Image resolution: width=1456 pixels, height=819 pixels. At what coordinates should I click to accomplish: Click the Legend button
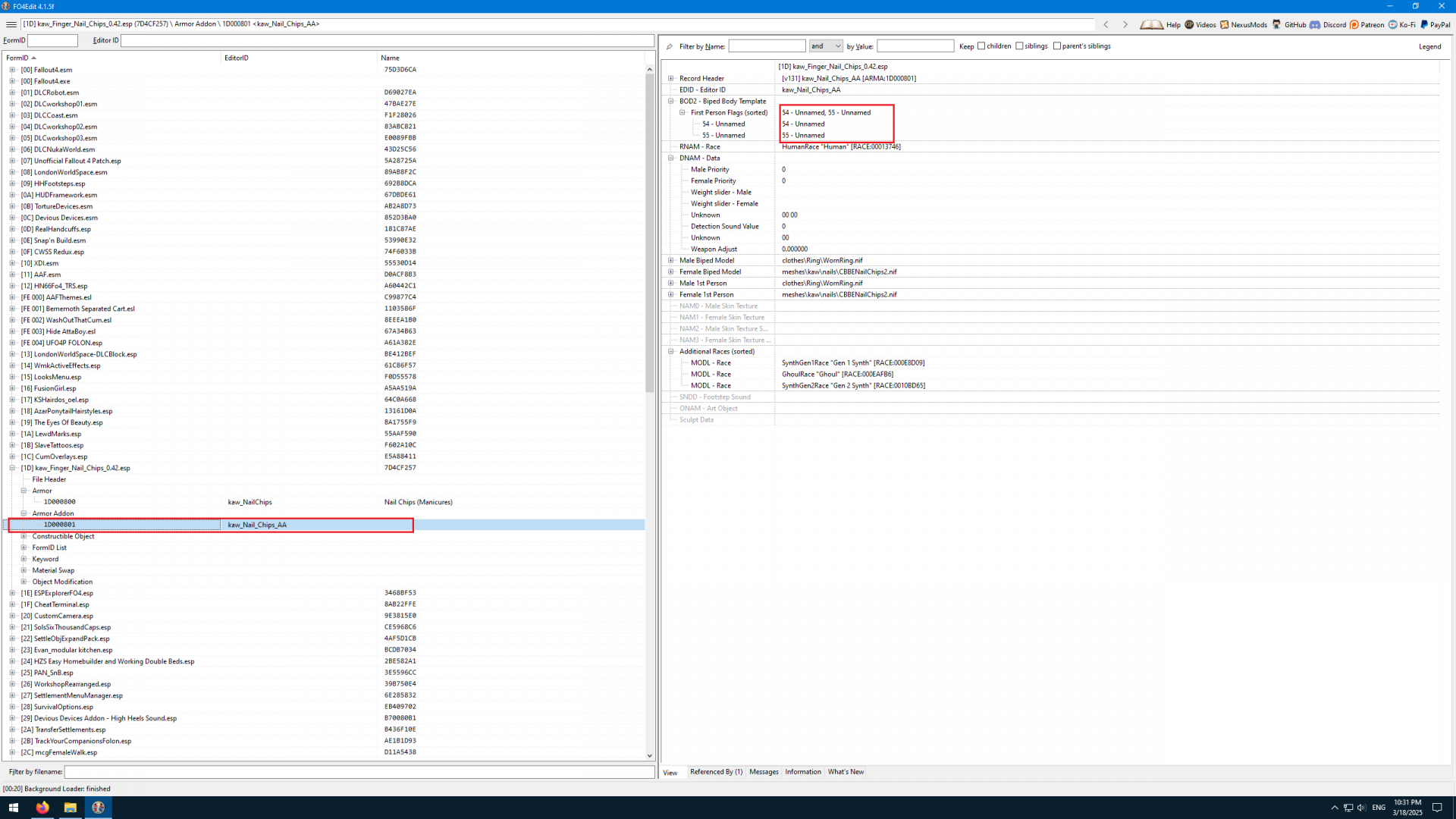pos(1429,46)
